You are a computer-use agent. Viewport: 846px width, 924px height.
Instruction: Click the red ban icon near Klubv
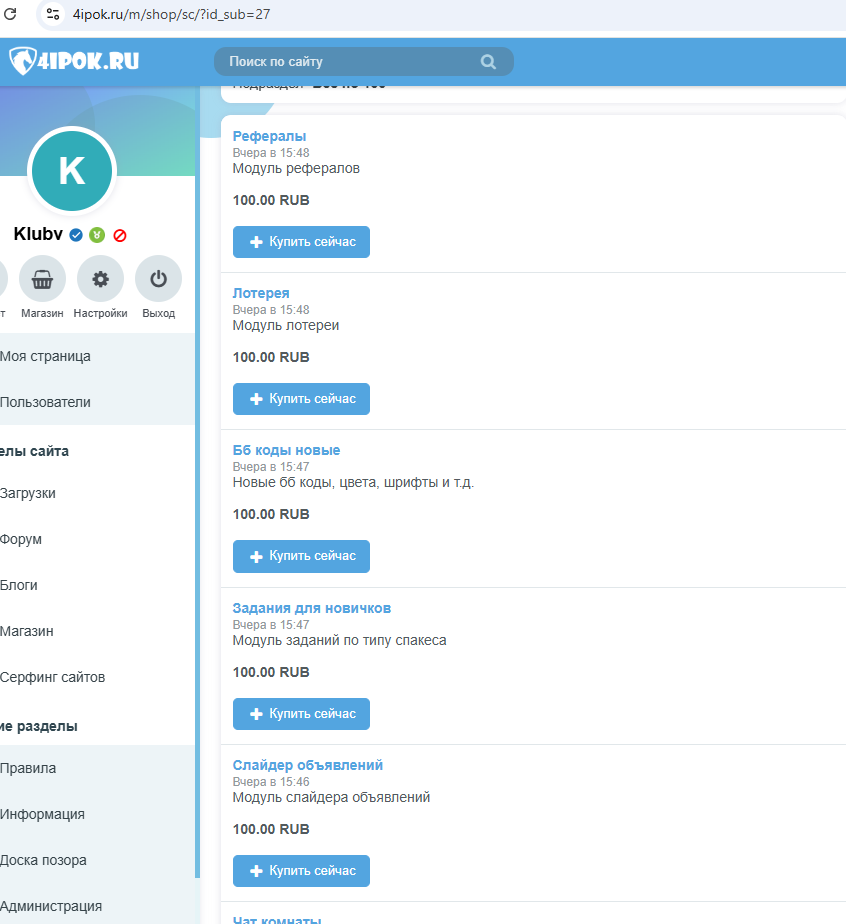[x=120, y=235]
